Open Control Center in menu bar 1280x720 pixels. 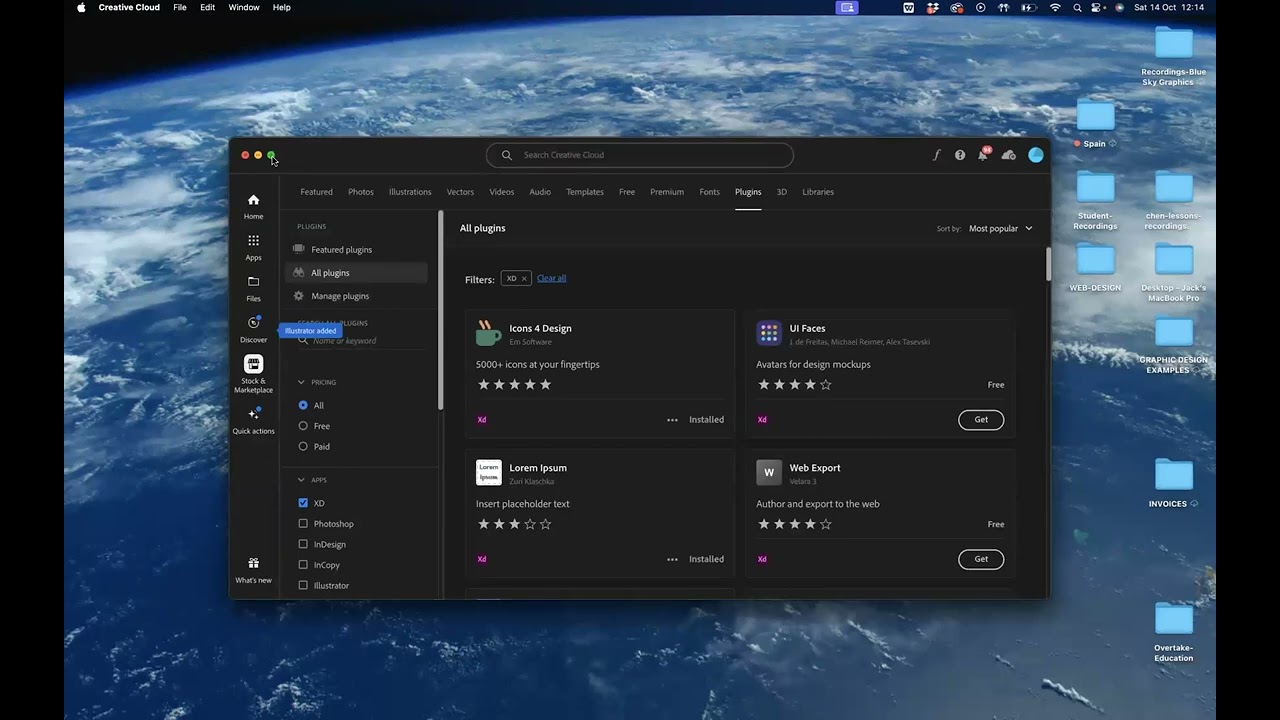1097,7
